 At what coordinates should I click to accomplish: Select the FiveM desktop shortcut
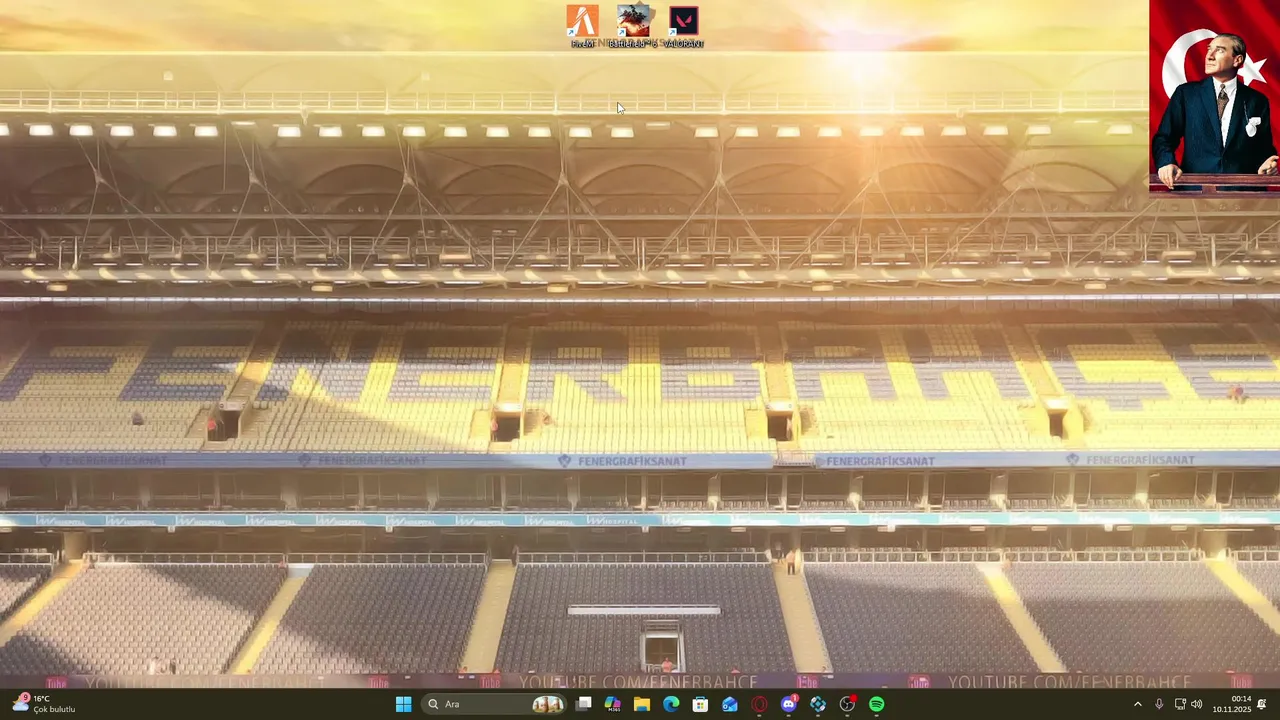[583, 26]
